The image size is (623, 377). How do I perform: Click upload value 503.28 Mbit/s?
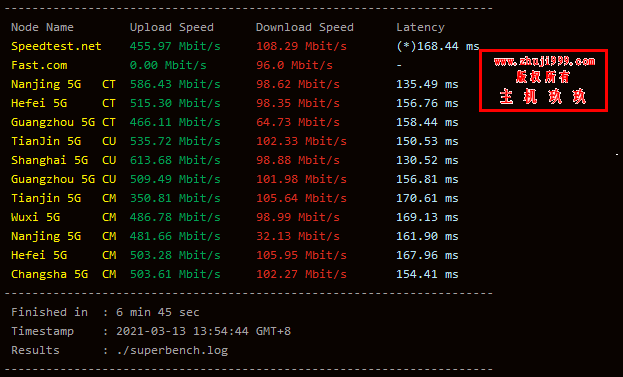click(x=175, y=255)
